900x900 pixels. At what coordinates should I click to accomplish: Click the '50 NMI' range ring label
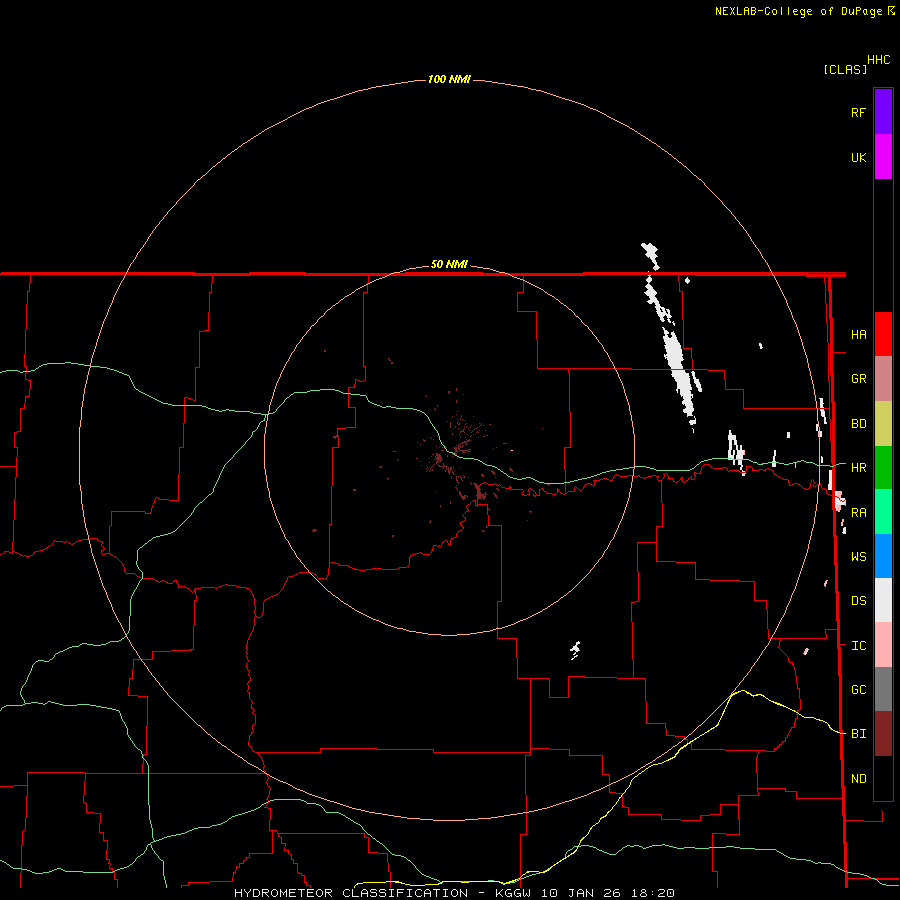pyautogui.click(x=449, y=264)
